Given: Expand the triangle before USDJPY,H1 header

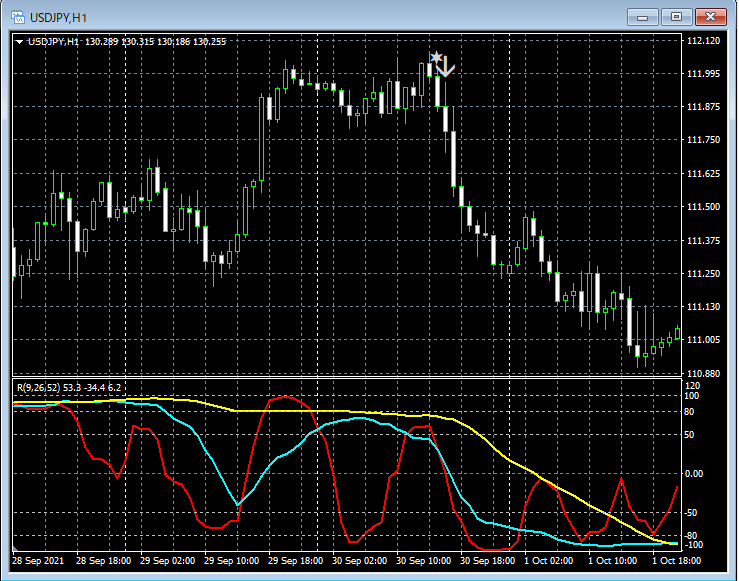Looking at the screenshot, I should click(19, 42).
